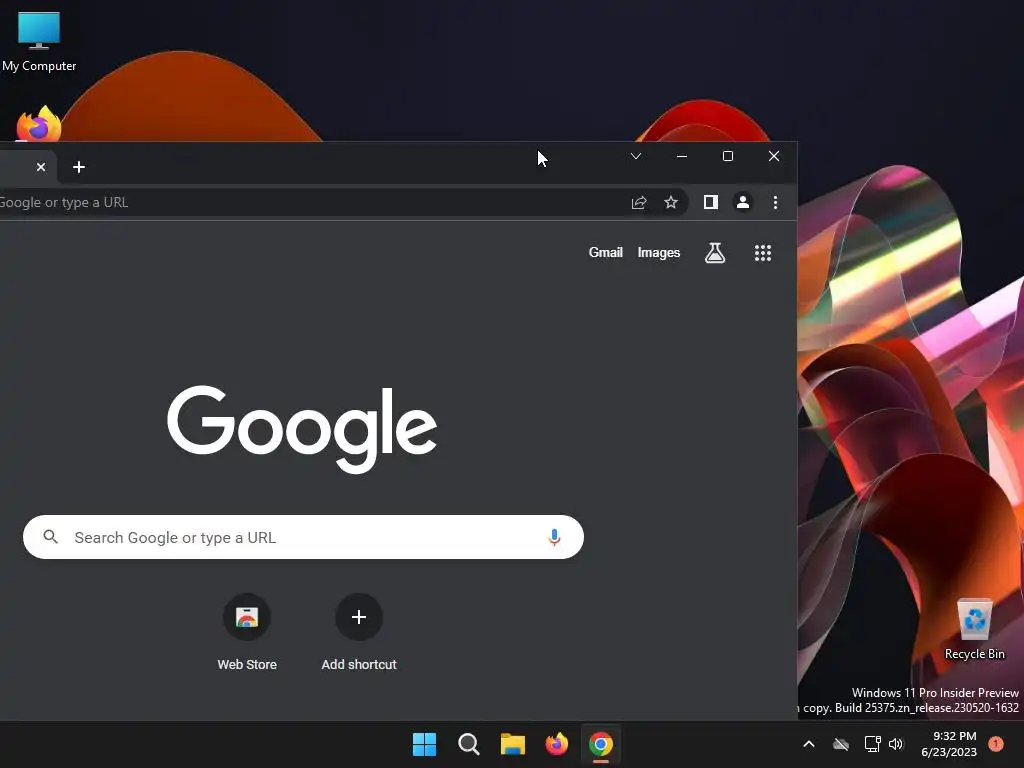Open the Chrome three-dot menu
Image resolution: width=1024 pixels, height=768 pixels.
pyautogui.click(x=775, y=202)
